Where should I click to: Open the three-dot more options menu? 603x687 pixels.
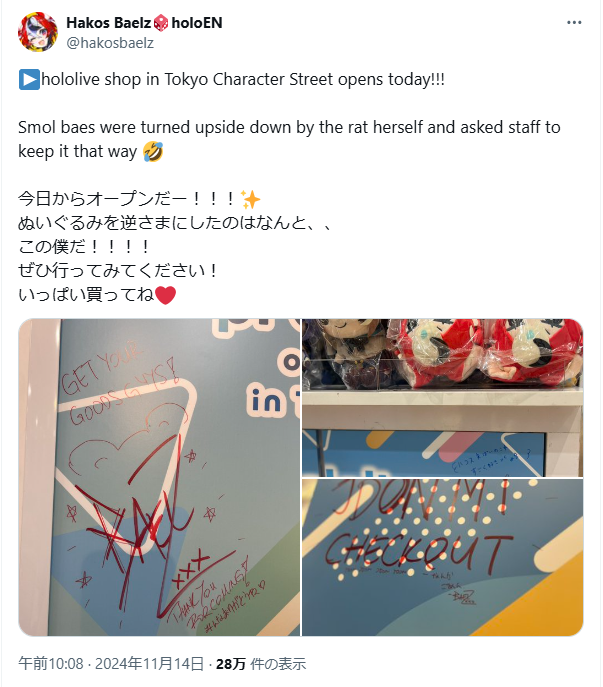(x=574, y=23)
